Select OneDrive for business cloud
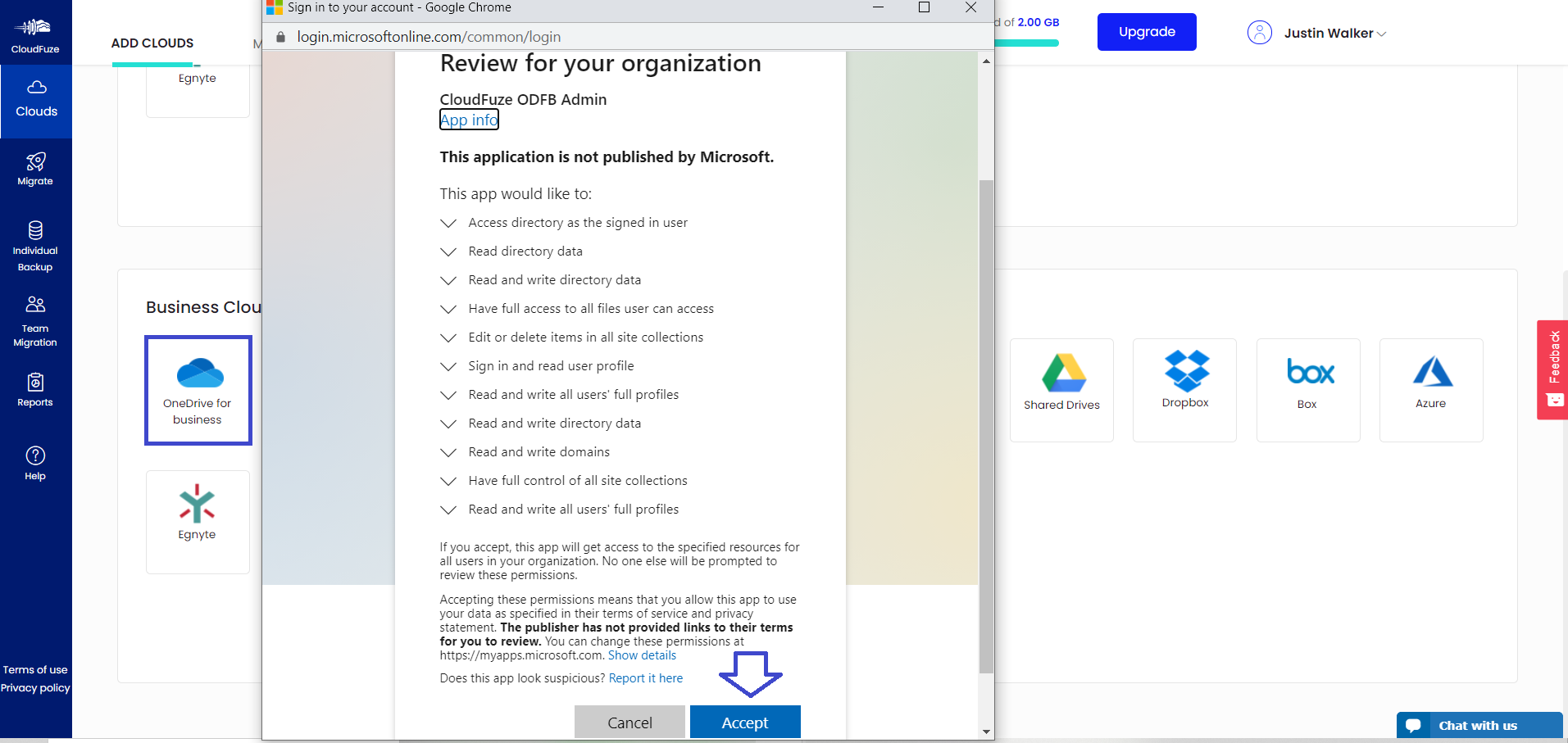1568x743 pixels. pyautogui.click(x=198, y=390)
